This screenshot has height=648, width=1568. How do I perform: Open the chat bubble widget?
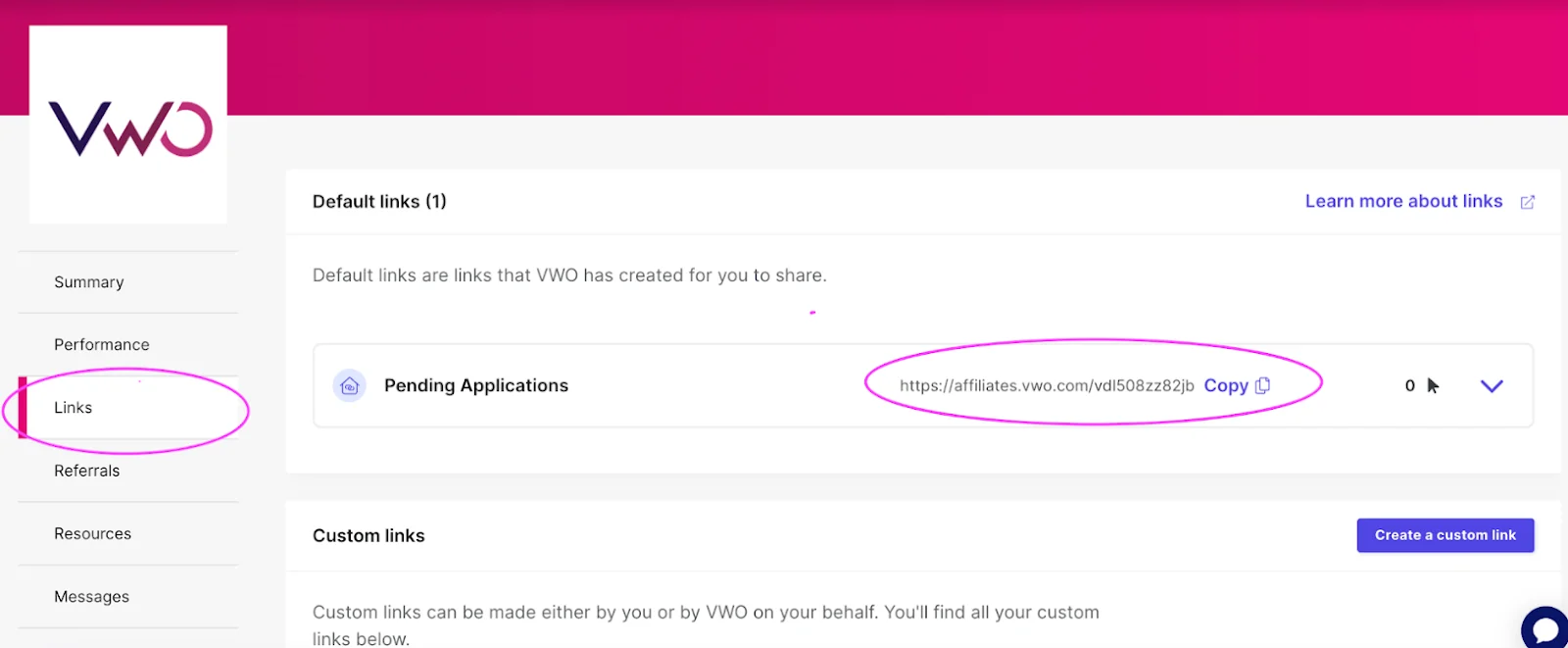point(1546,627)
